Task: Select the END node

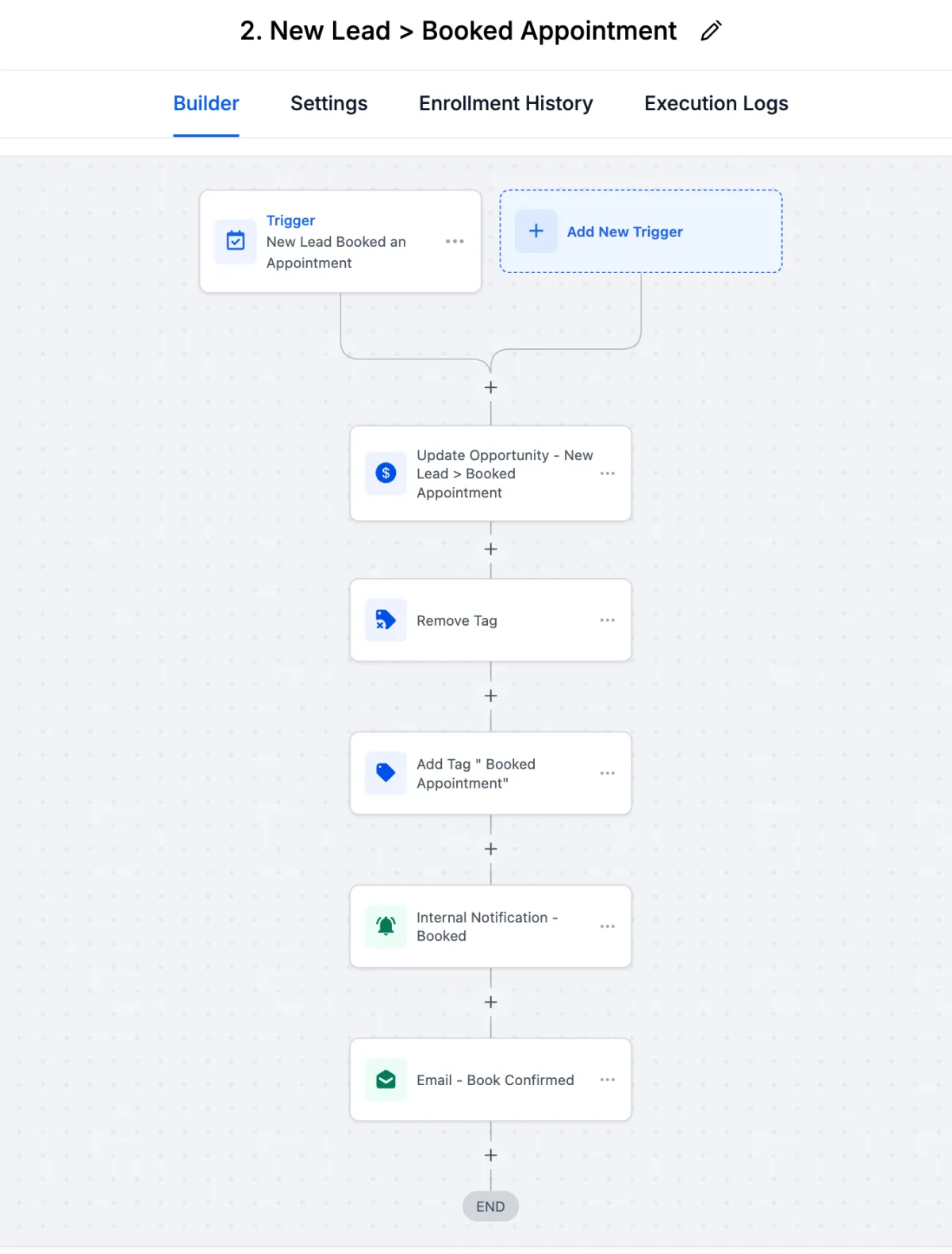Action: click(490, 1206)
